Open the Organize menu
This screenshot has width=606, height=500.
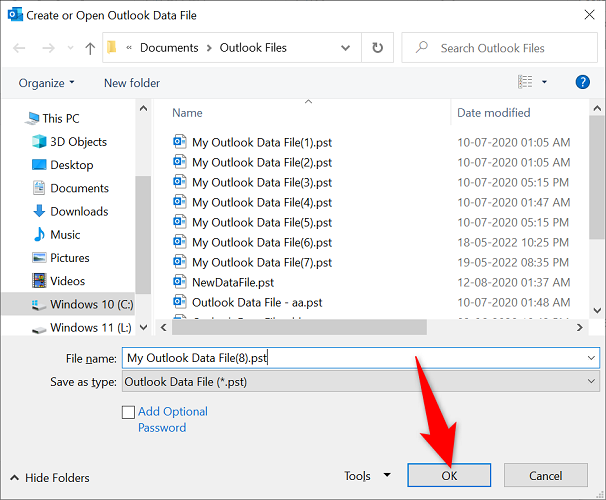point(46,83)
